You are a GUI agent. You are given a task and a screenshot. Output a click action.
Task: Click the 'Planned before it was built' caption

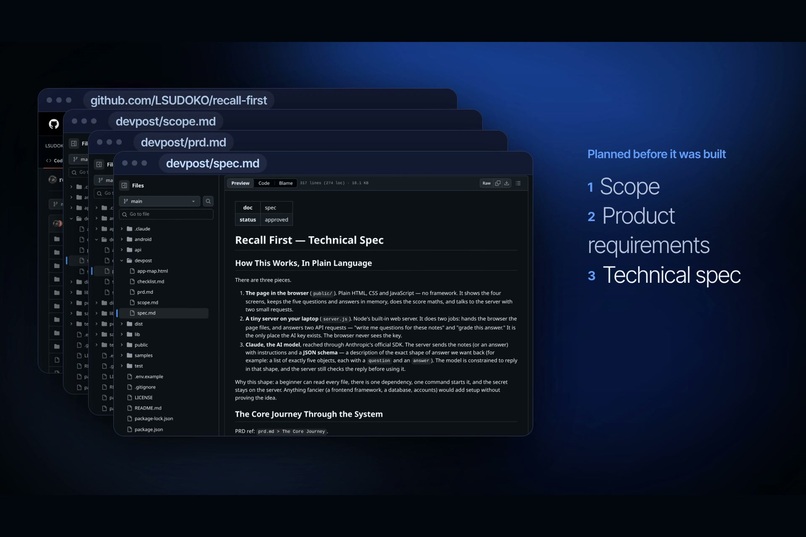coord(656,154)
